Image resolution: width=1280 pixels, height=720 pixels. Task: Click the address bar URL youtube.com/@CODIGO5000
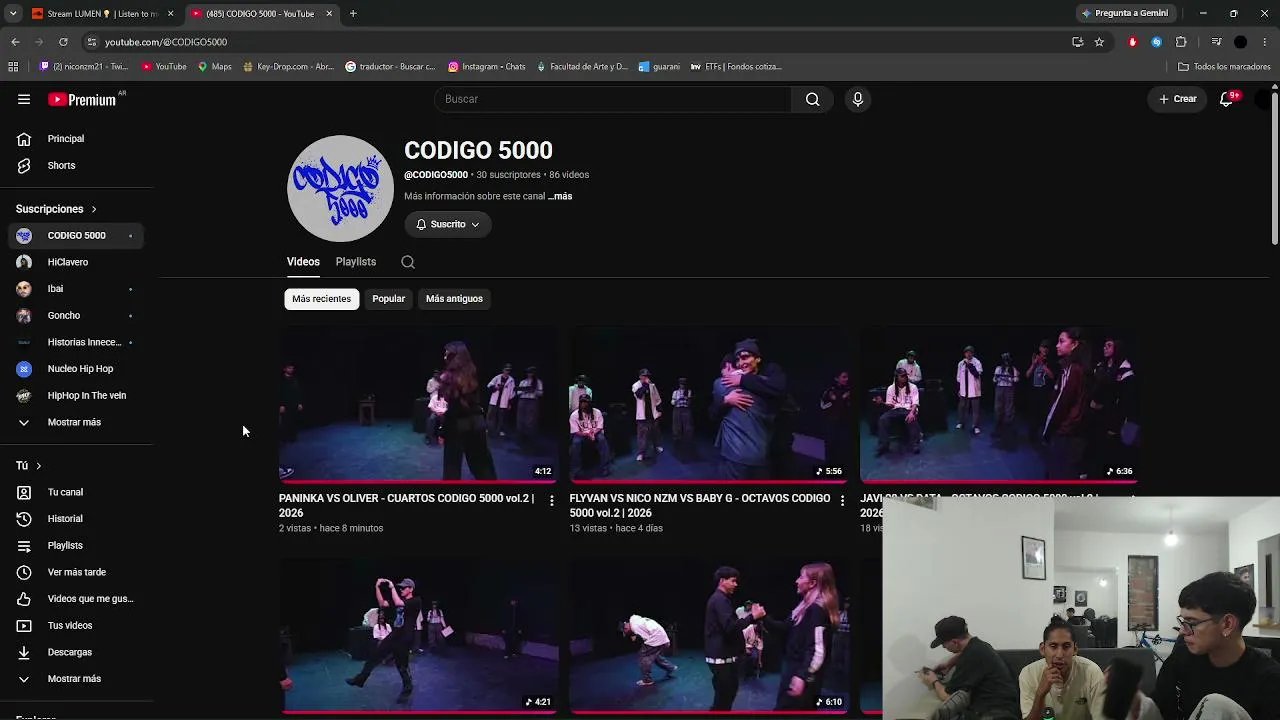(166, 42)
